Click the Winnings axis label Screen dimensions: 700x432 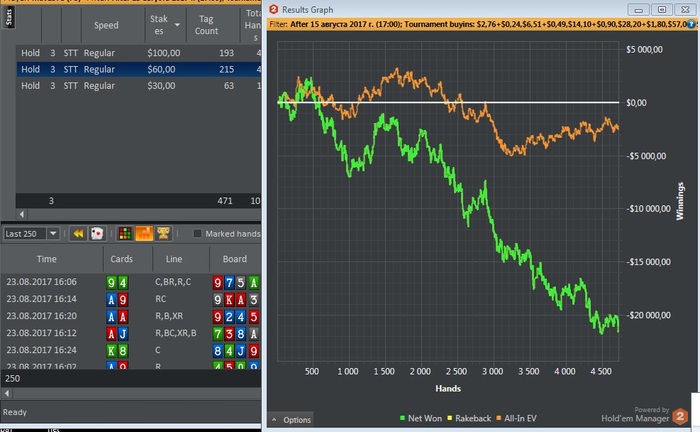pyautogui.click(x=680, y=201)
